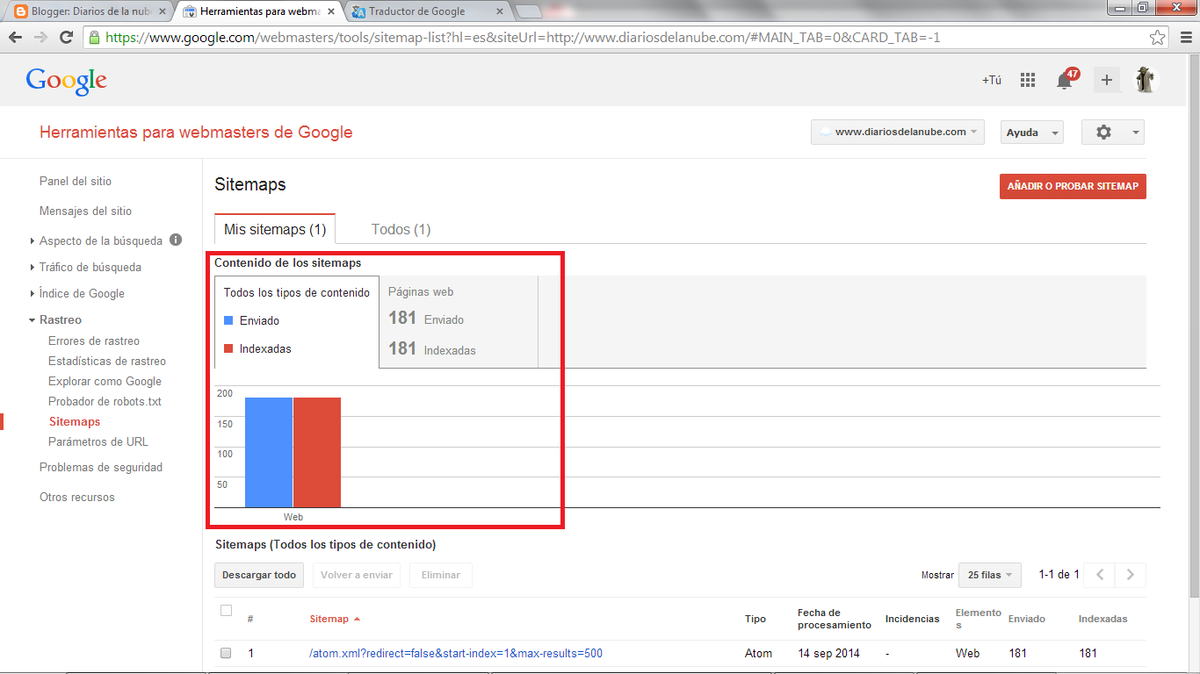Viewport: 1200px width, 674px height.
Task: Open the Google apps grid icon
Action: [x=1027, y=81]
